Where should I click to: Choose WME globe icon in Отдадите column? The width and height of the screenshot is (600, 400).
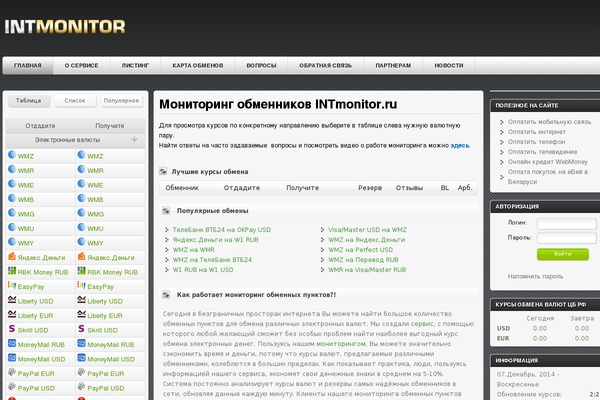[12, 184]
